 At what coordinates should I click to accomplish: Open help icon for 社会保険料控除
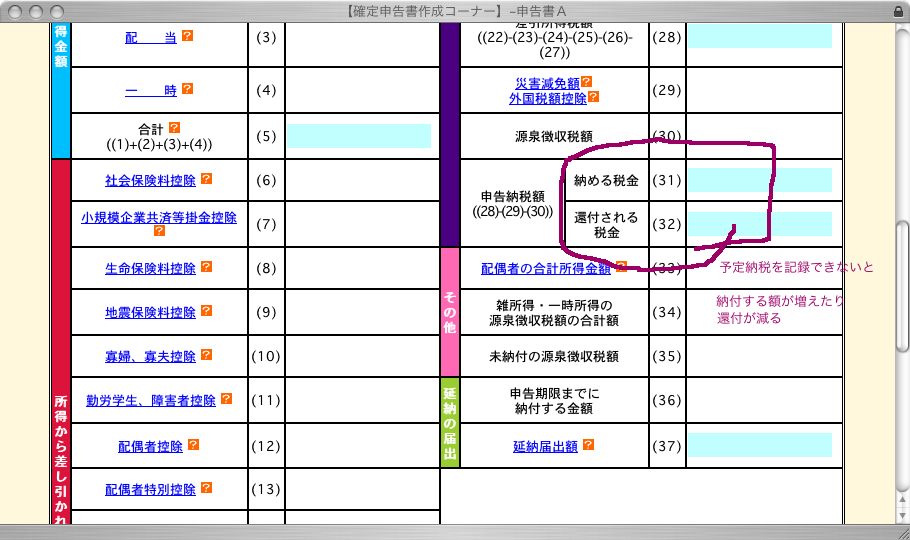[206, 180]
